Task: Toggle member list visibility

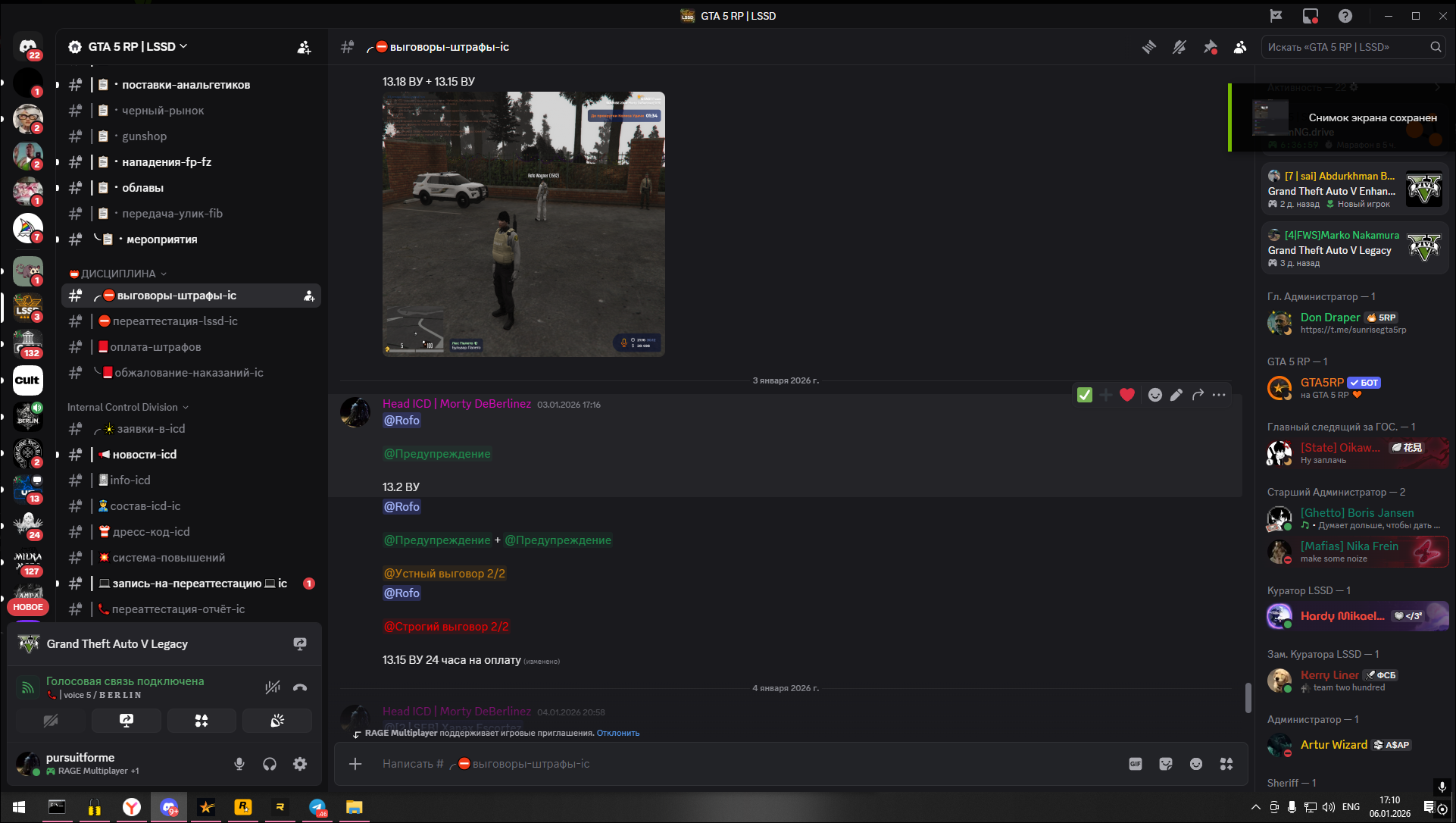Action: [x=1240, y=47]
